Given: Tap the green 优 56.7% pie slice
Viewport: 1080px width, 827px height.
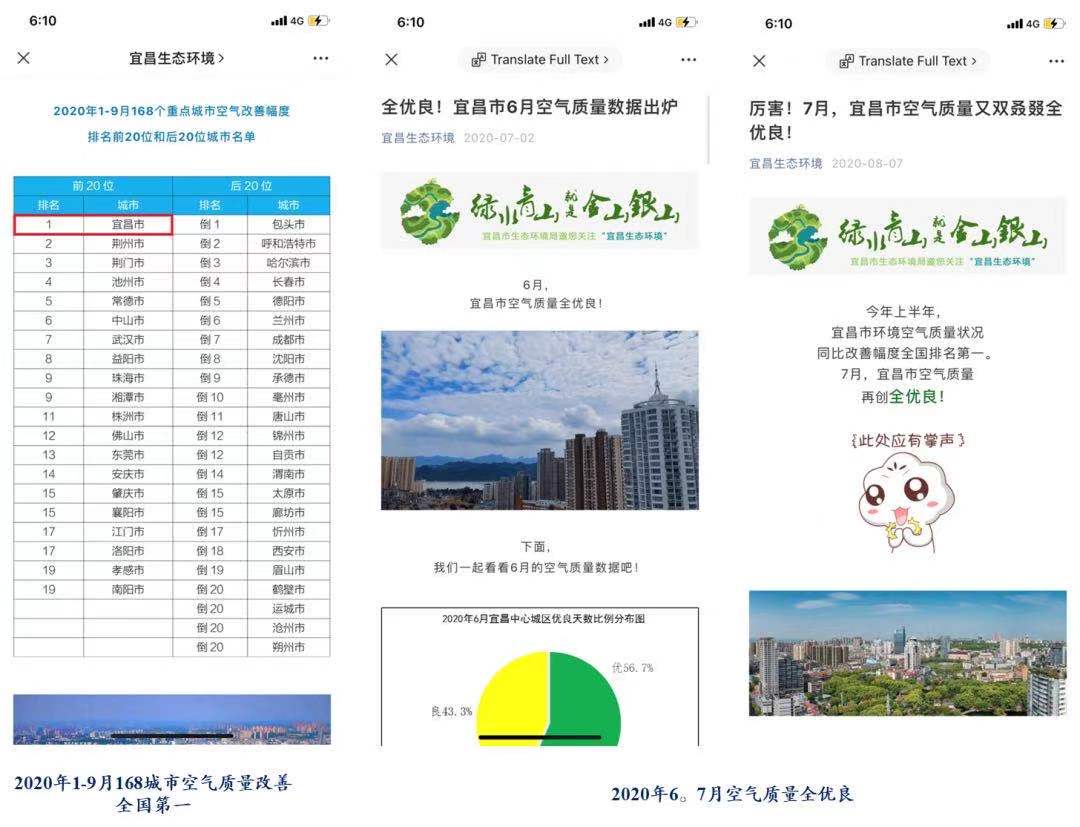Looking at the screenshot, I should click(x=585, y=700).
